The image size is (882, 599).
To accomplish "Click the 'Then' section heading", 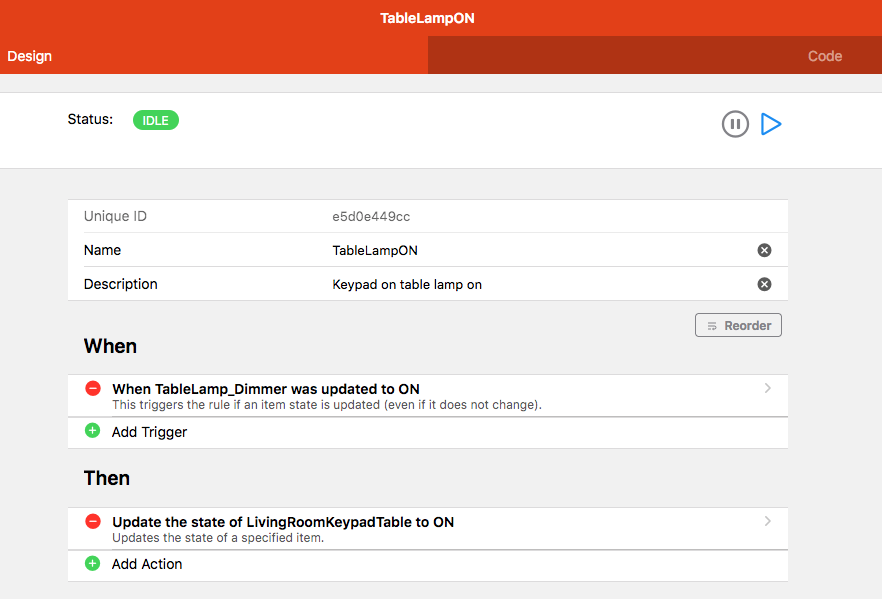I will [107, 478].
